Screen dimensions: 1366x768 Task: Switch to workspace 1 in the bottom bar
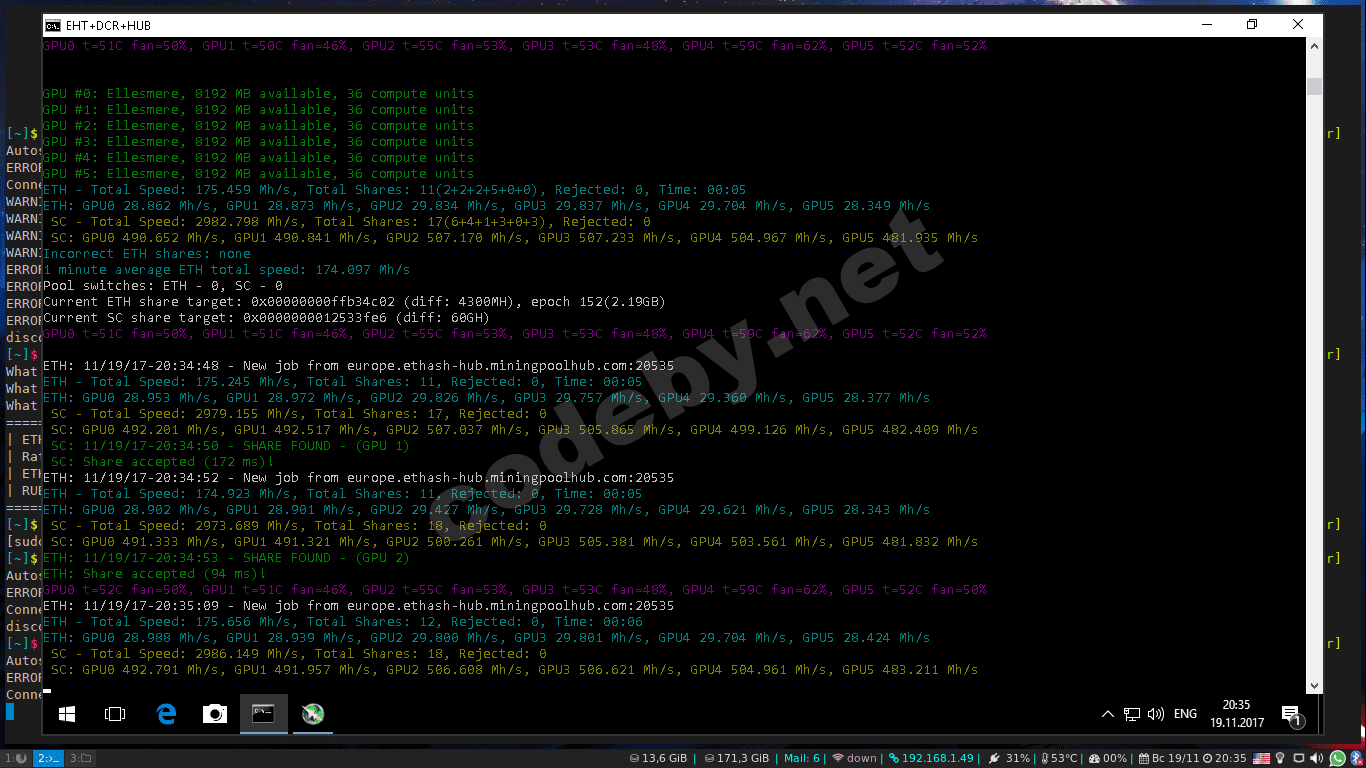coord(15,759)
